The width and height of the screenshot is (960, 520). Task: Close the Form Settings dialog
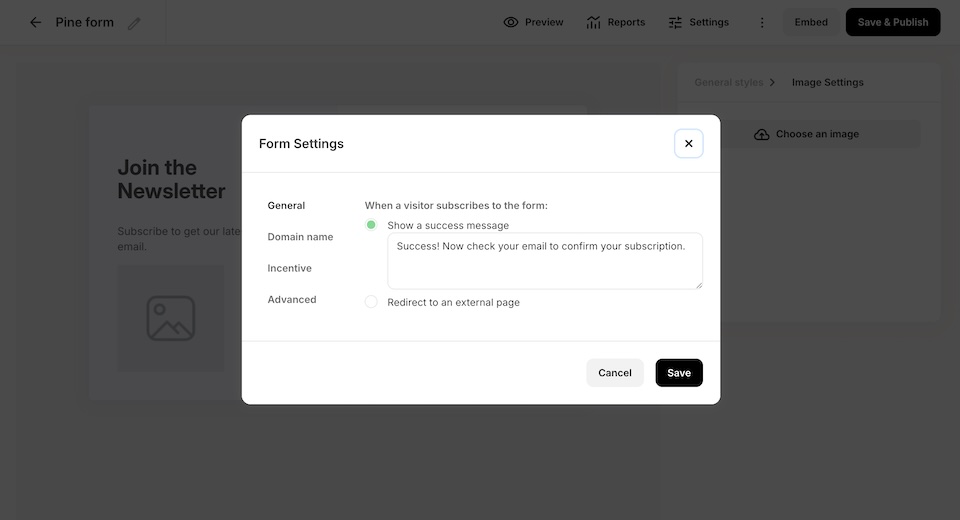point(688,144)
